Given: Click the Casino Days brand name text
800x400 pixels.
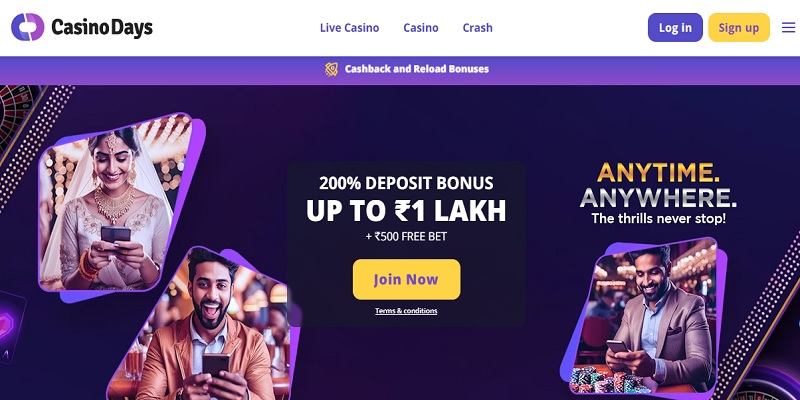Looking at the screenshot, I should 102,28.
